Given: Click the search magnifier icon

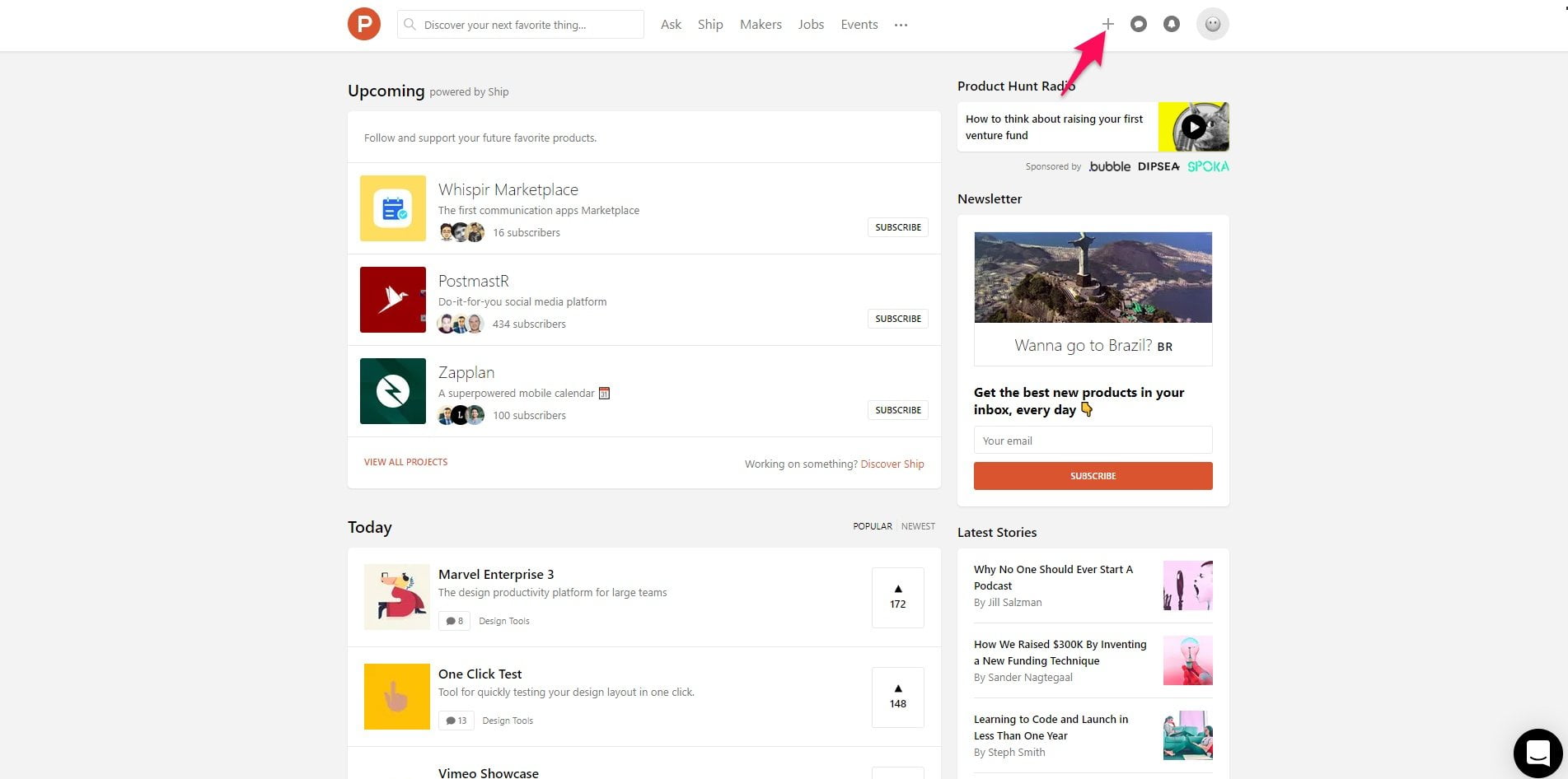Looking at the screenshot, I should pyautogui.click(x=410, y=25).
